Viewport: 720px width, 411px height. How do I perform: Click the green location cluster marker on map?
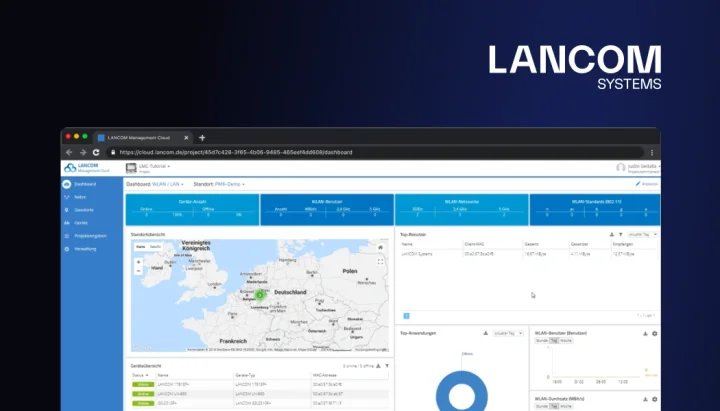[x=260, y=295]
